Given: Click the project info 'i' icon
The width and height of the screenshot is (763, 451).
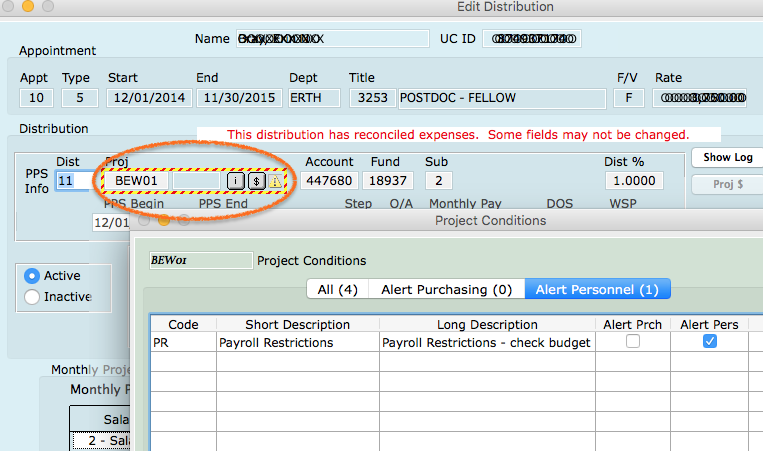Looking at the screenshot, I should pyautogui.click(x=235, y=181).
